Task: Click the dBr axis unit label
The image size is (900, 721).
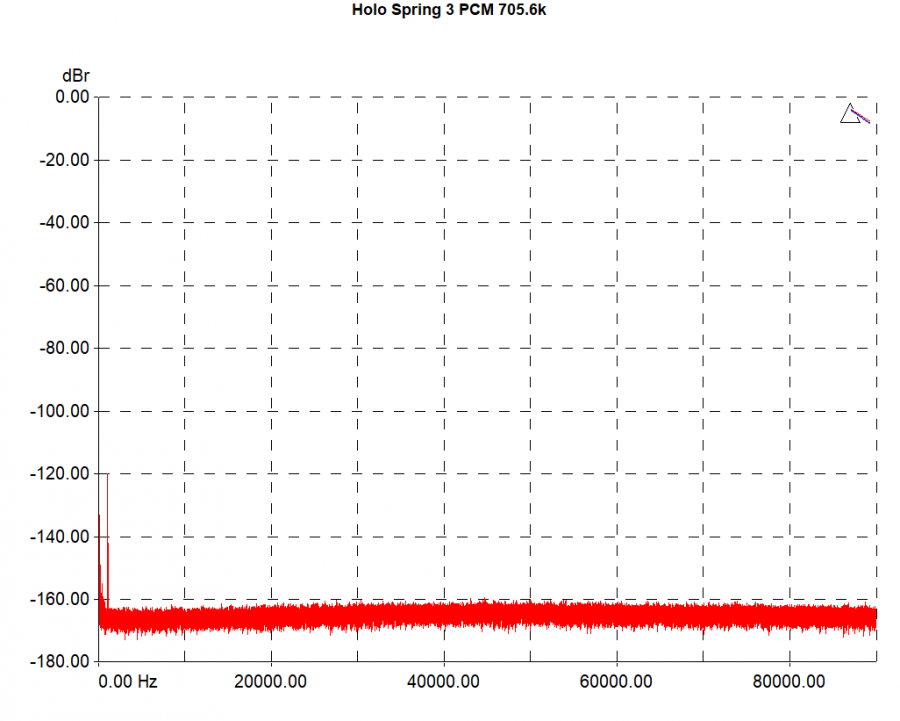Action: pyautogui.click(x=76, y=76)
